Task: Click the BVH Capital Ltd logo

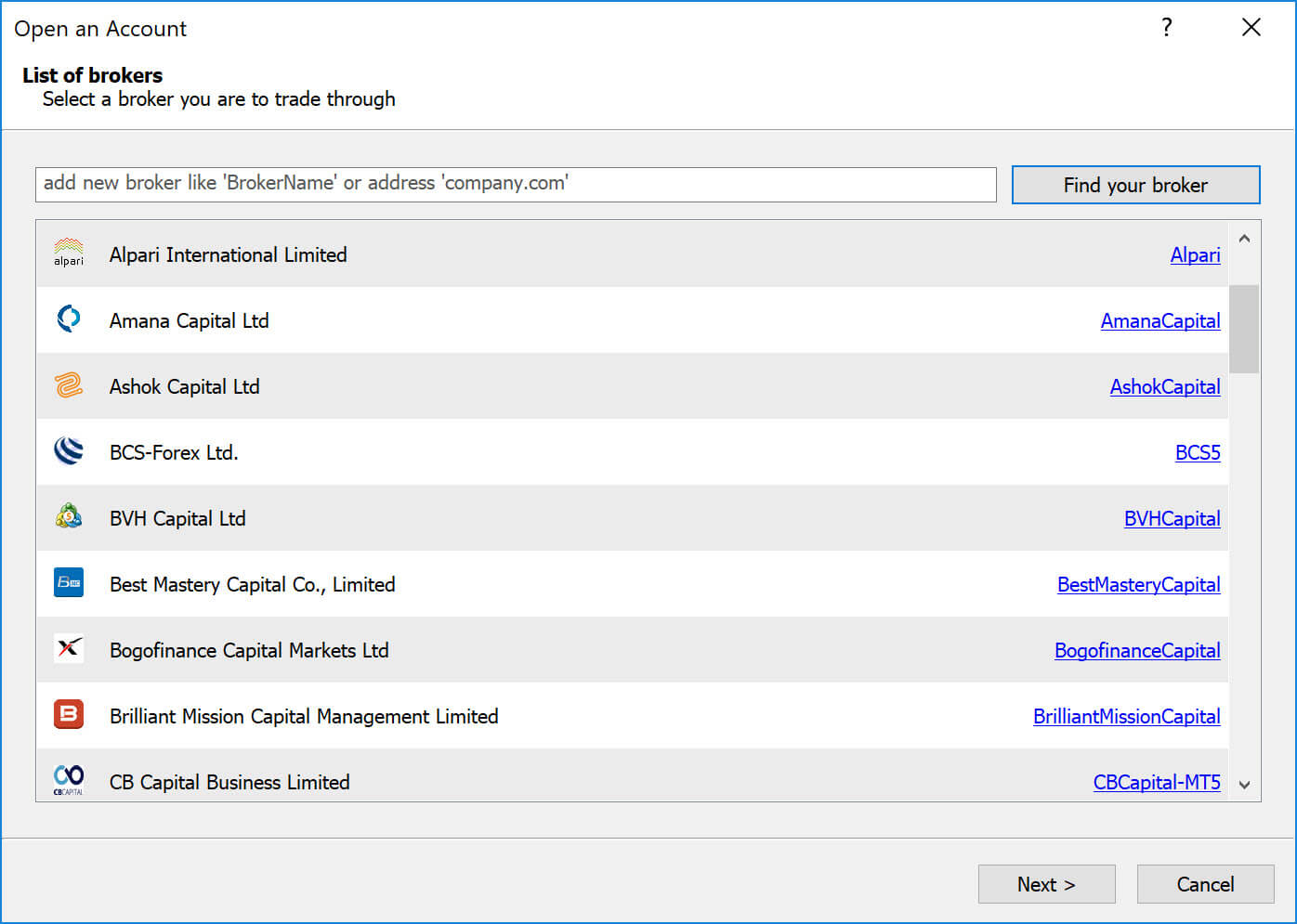Action: (69, 517)
